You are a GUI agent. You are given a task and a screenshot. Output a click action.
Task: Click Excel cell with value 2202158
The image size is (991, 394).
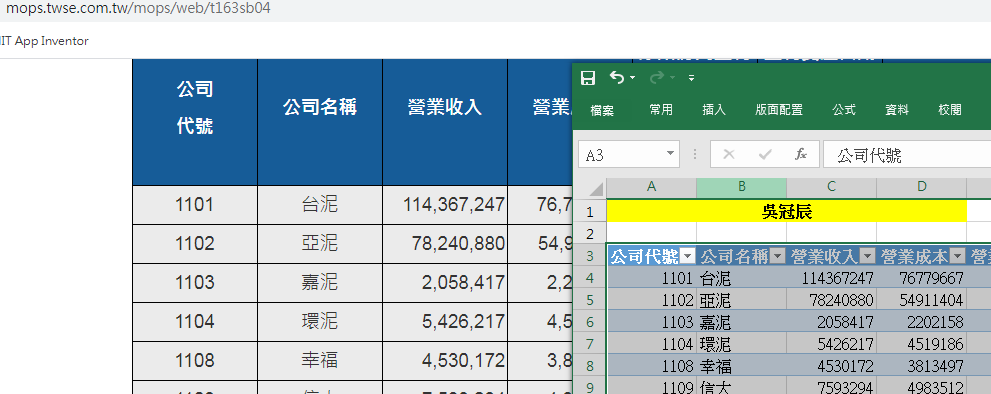pyautogui.click(x=922, y=323)
